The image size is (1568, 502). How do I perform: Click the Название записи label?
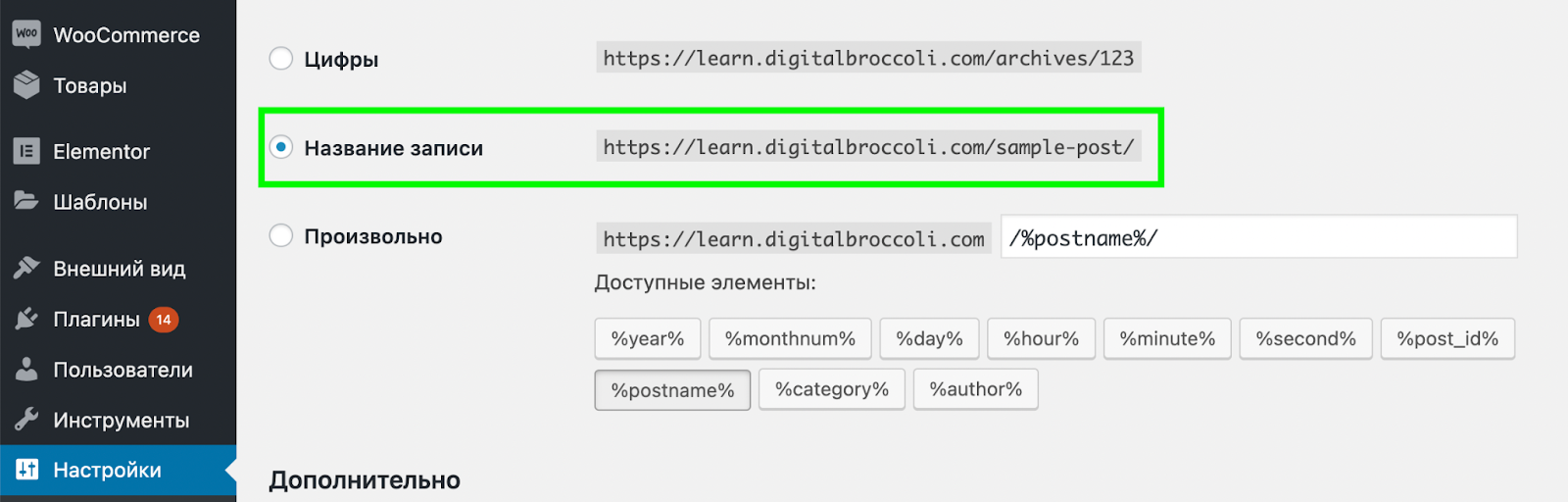394,148
